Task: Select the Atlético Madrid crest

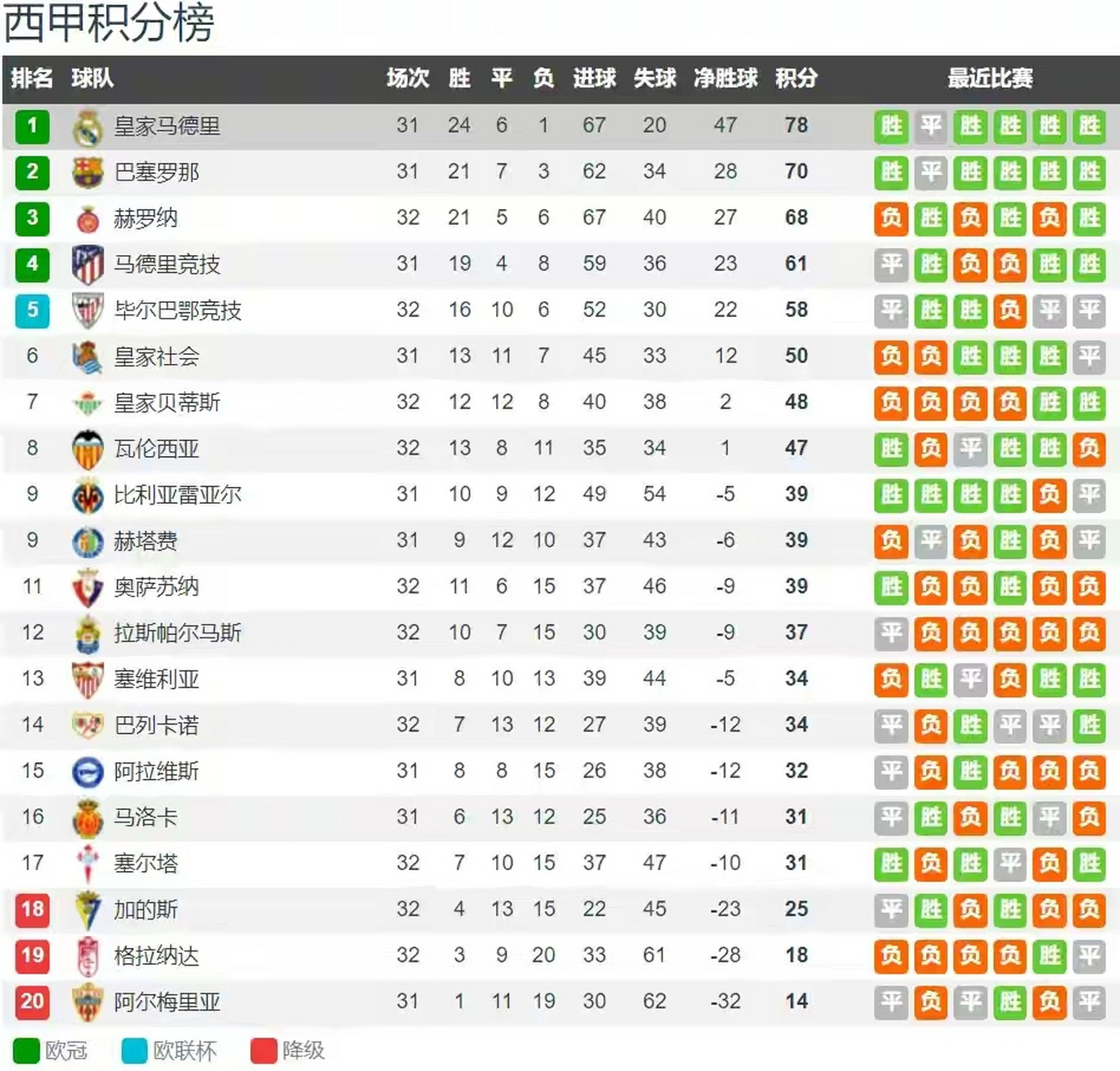Action: [87, 265]
